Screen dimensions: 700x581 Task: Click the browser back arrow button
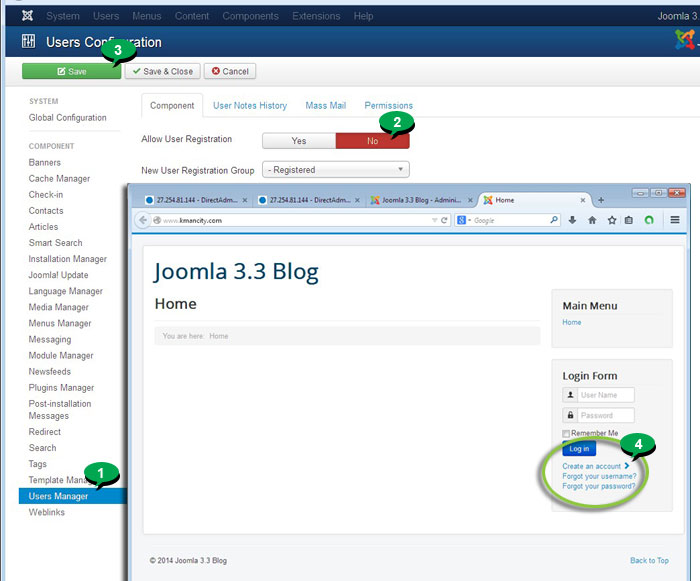(143, 220)
